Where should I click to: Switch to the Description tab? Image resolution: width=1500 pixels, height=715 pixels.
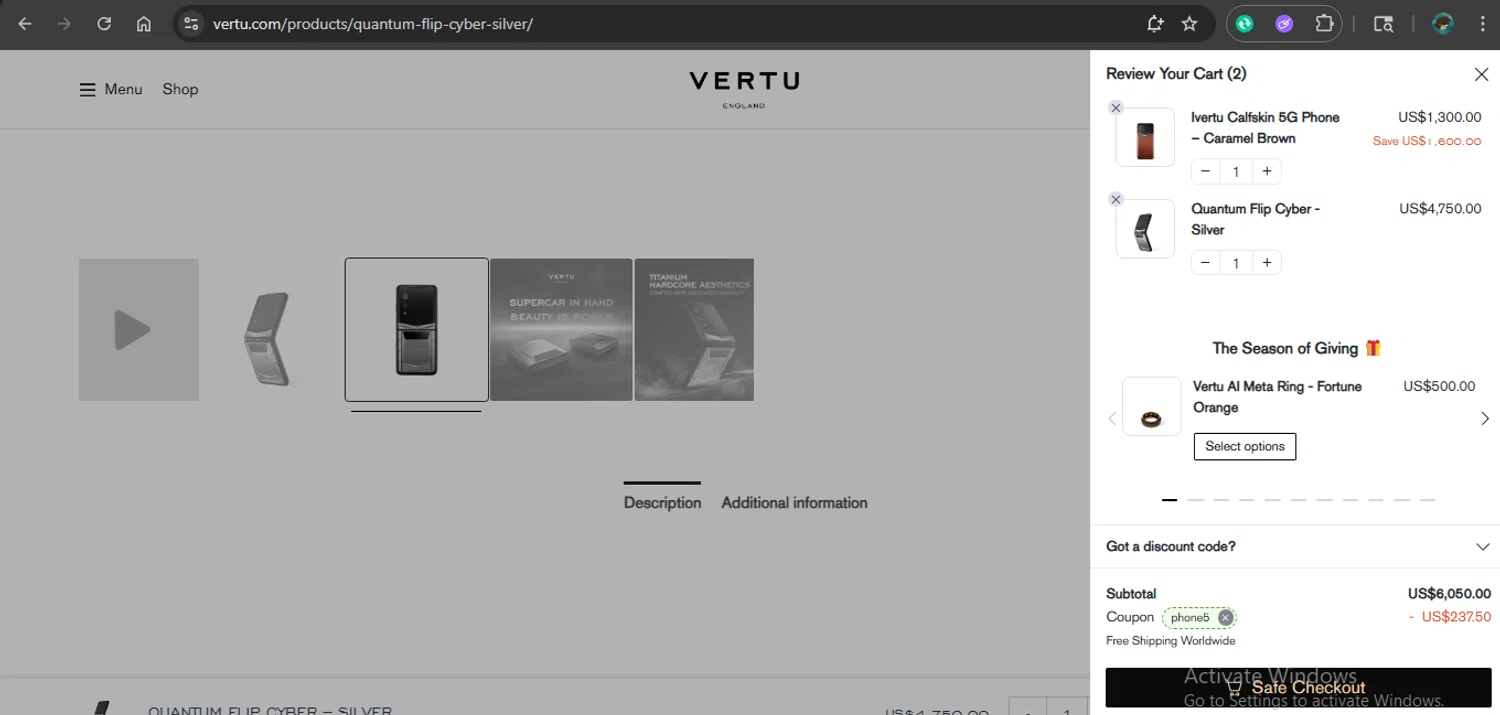(662, 502)
